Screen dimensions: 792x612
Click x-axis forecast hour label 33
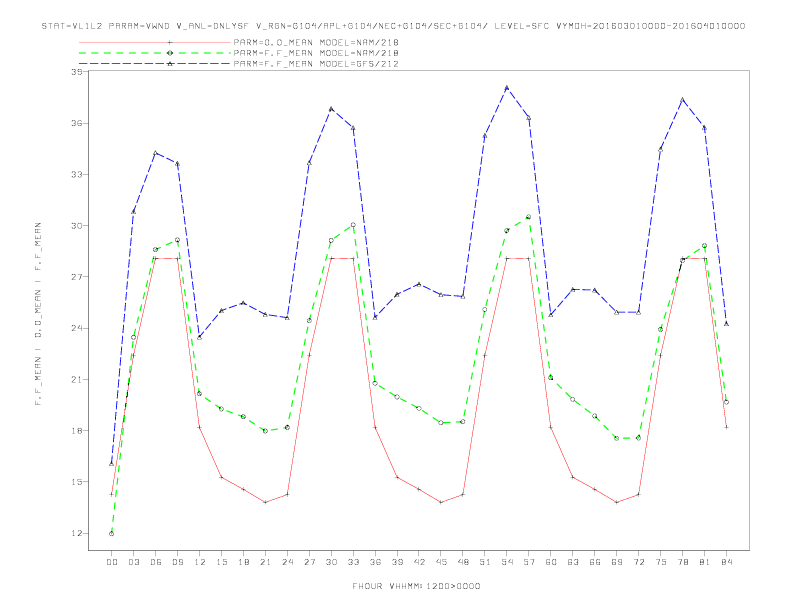point(353,562)
